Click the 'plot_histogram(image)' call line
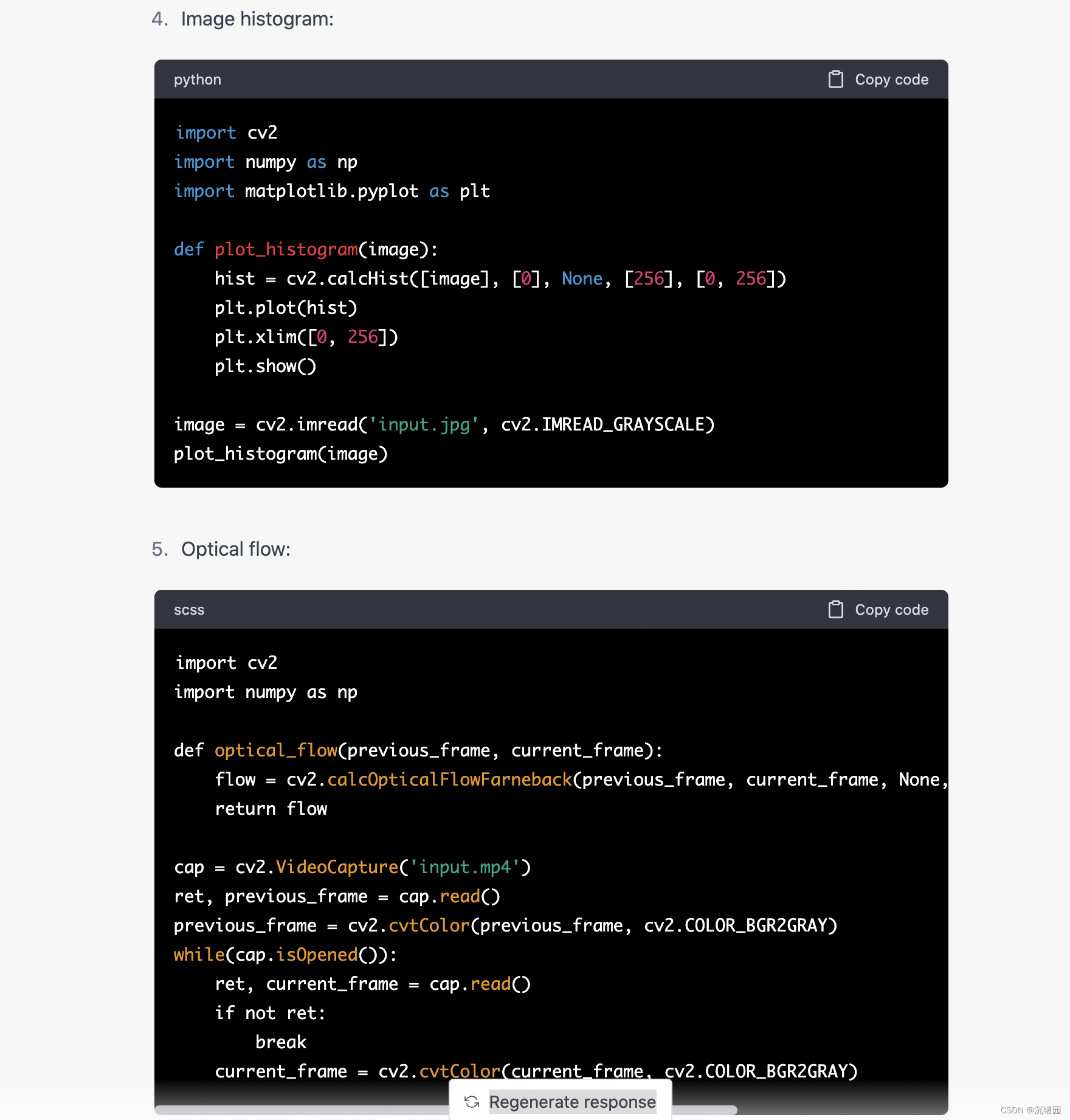The width and height of the screenshot is (1070, 1120). pyautogui.click(x=281, y=454)
